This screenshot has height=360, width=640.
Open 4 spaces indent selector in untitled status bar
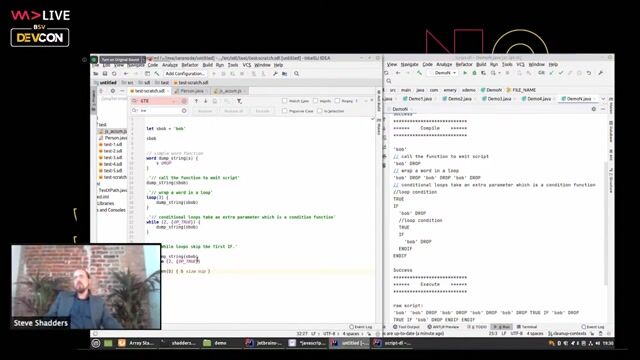coord(352,333)
